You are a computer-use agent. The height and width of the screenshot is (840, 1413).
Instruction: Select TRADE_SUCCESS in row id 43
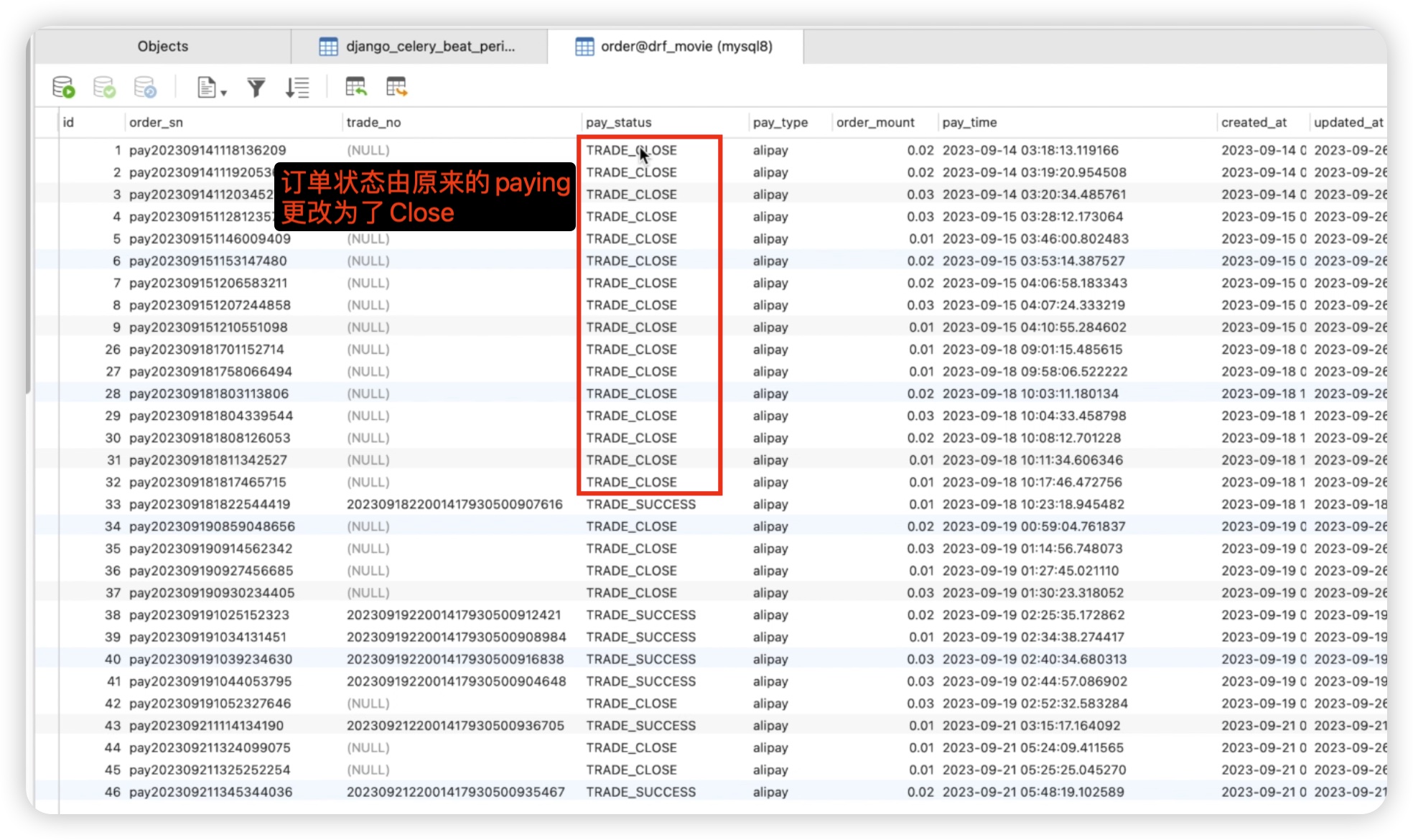(640, 725)
